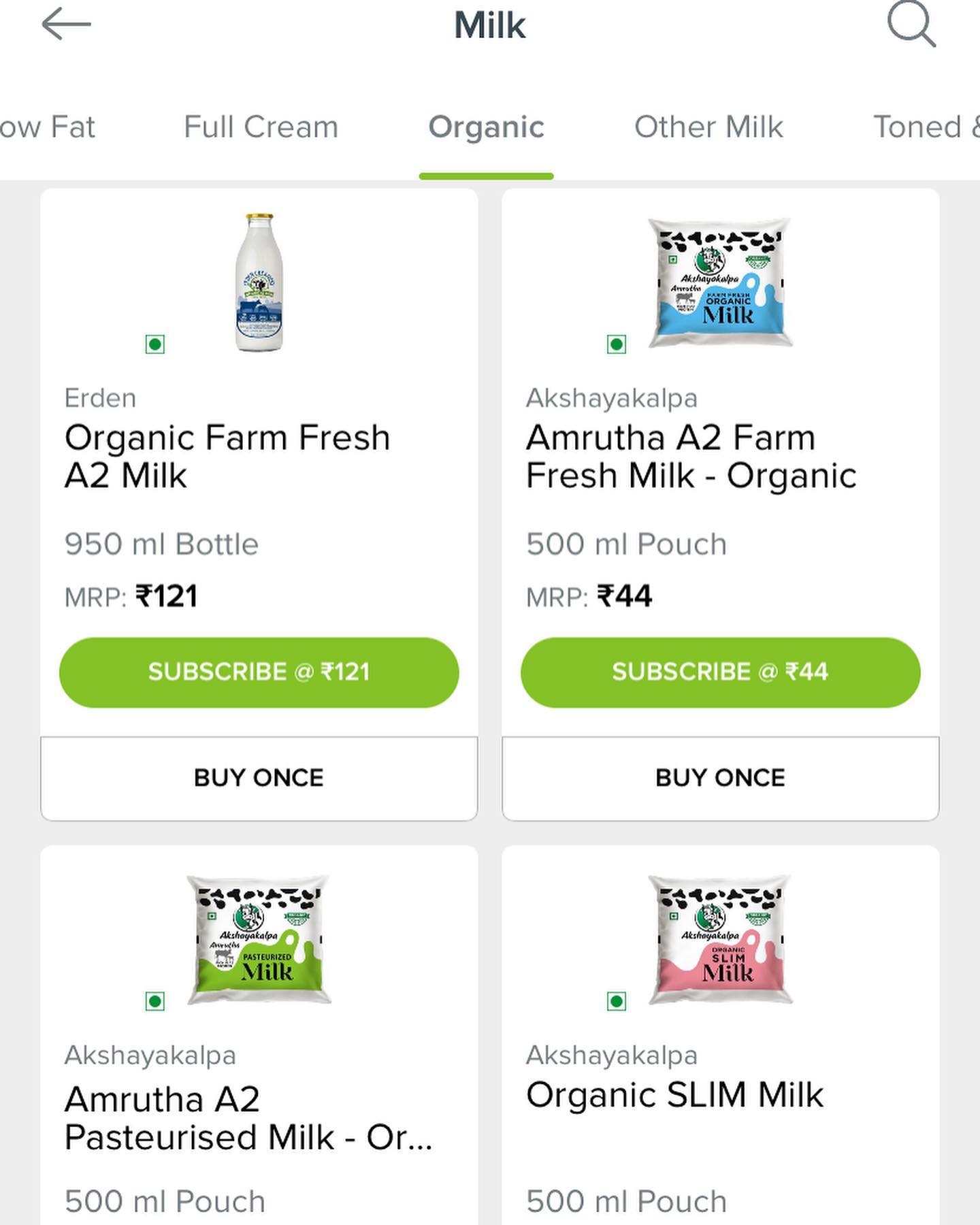Buy Erden Organic Farm Fresh milk once
This screenshot has width=980, height=1225.
pos(259,778)
